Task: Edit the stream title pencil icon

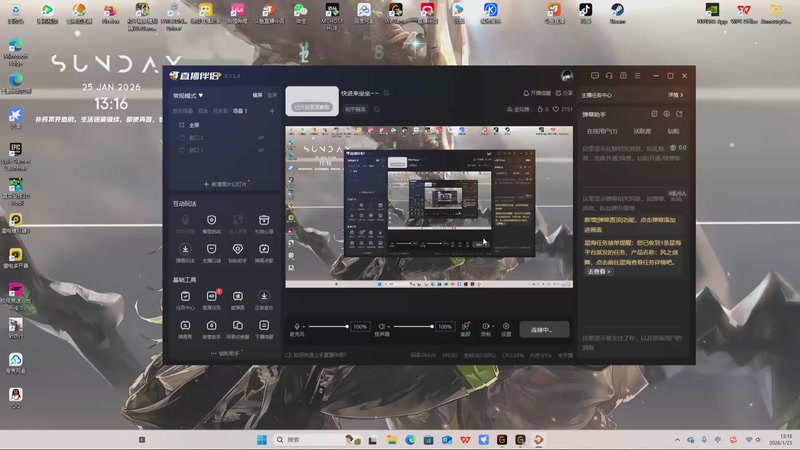Action: point(386,93)
